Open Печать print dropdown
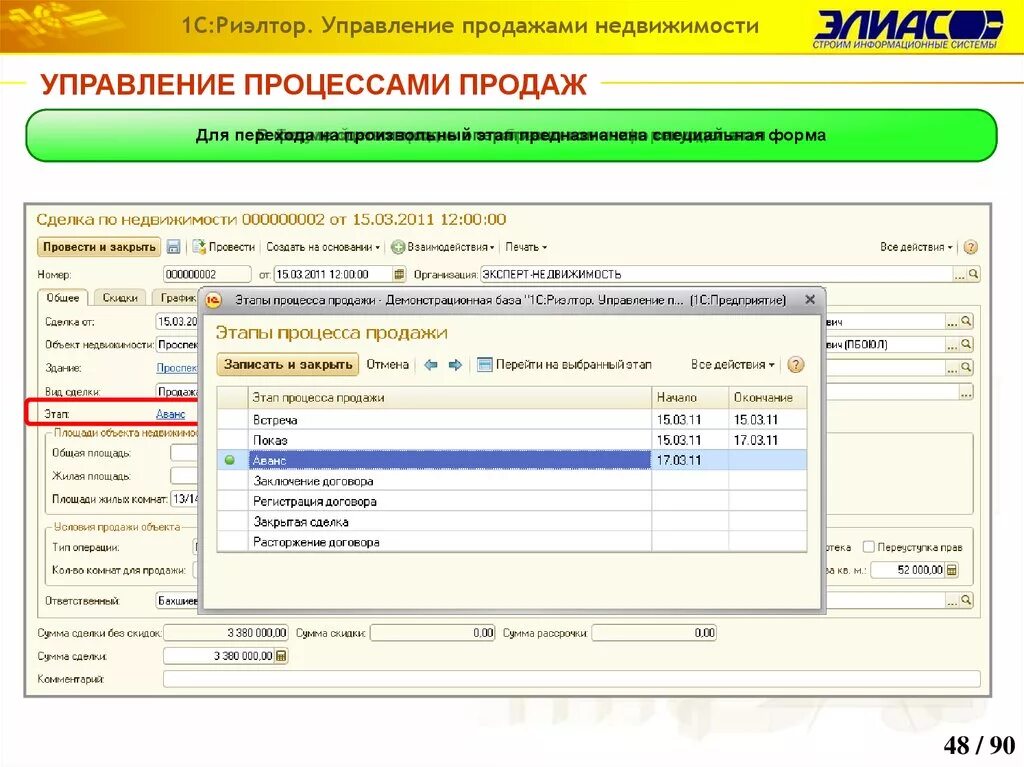The height and width of the screenshot is (767, 1024). 526,247
